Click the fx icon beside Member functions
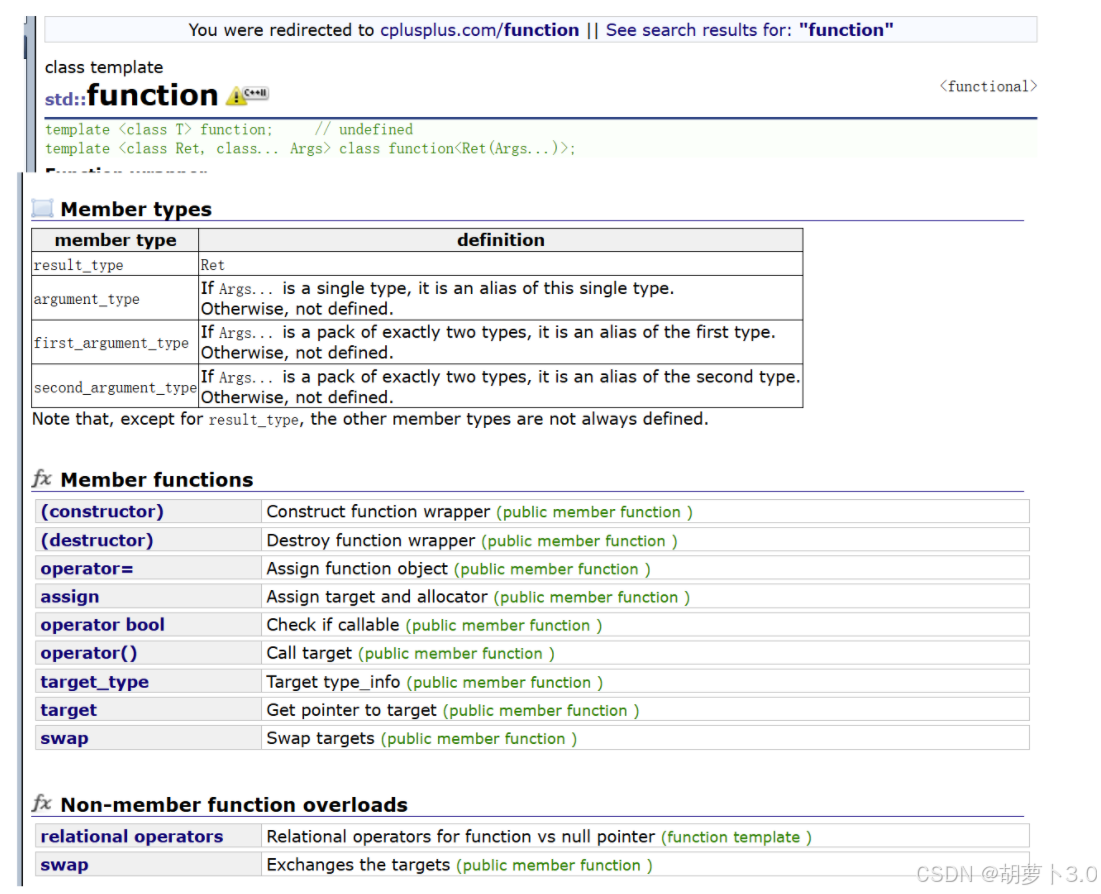Viewport: 1101px width, 894px height. [x=42, y=479]
